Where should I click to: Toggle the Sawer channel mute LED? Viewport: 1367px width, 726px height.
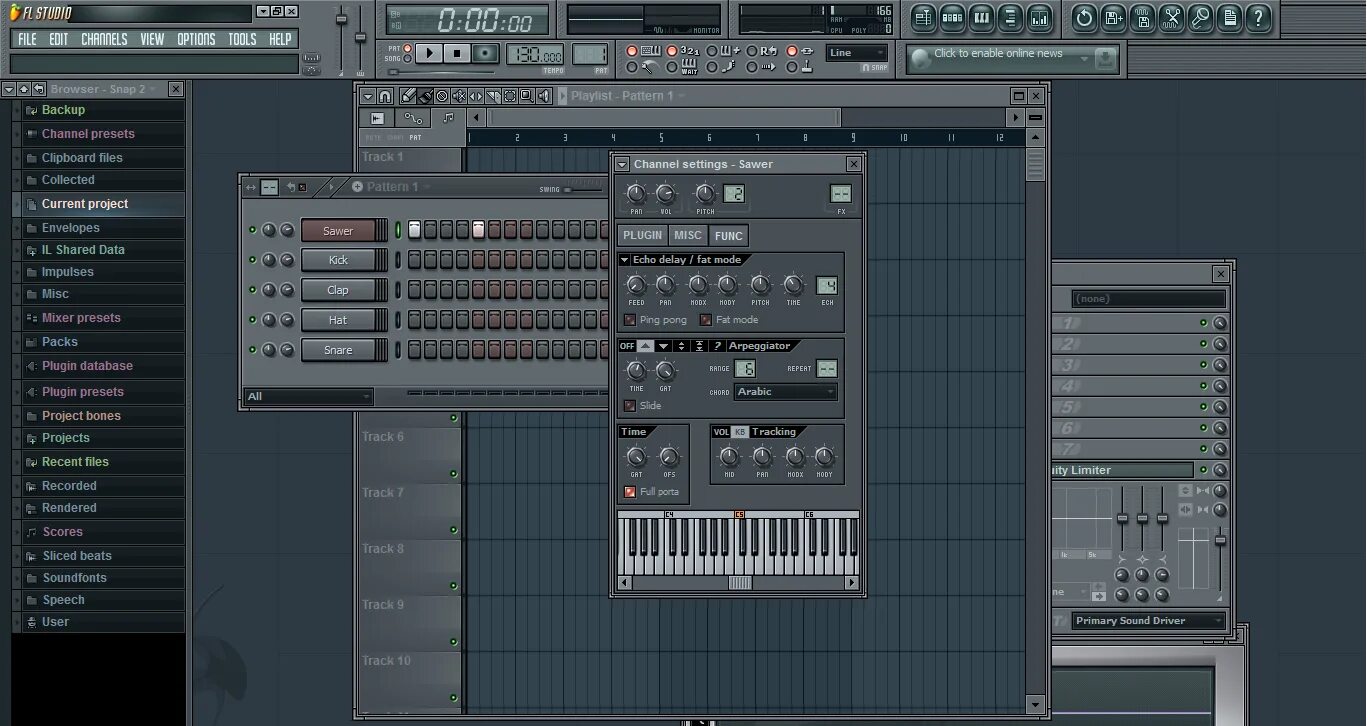click(253, 230)
